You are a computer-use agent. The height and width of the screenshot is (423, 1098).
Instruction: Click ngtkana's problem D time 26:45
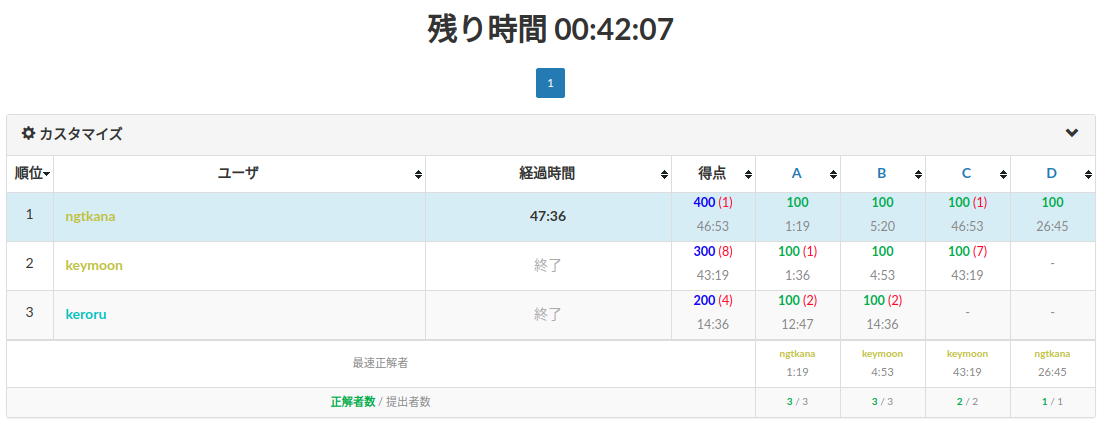pyautogui.click(x=1052, y=226)
